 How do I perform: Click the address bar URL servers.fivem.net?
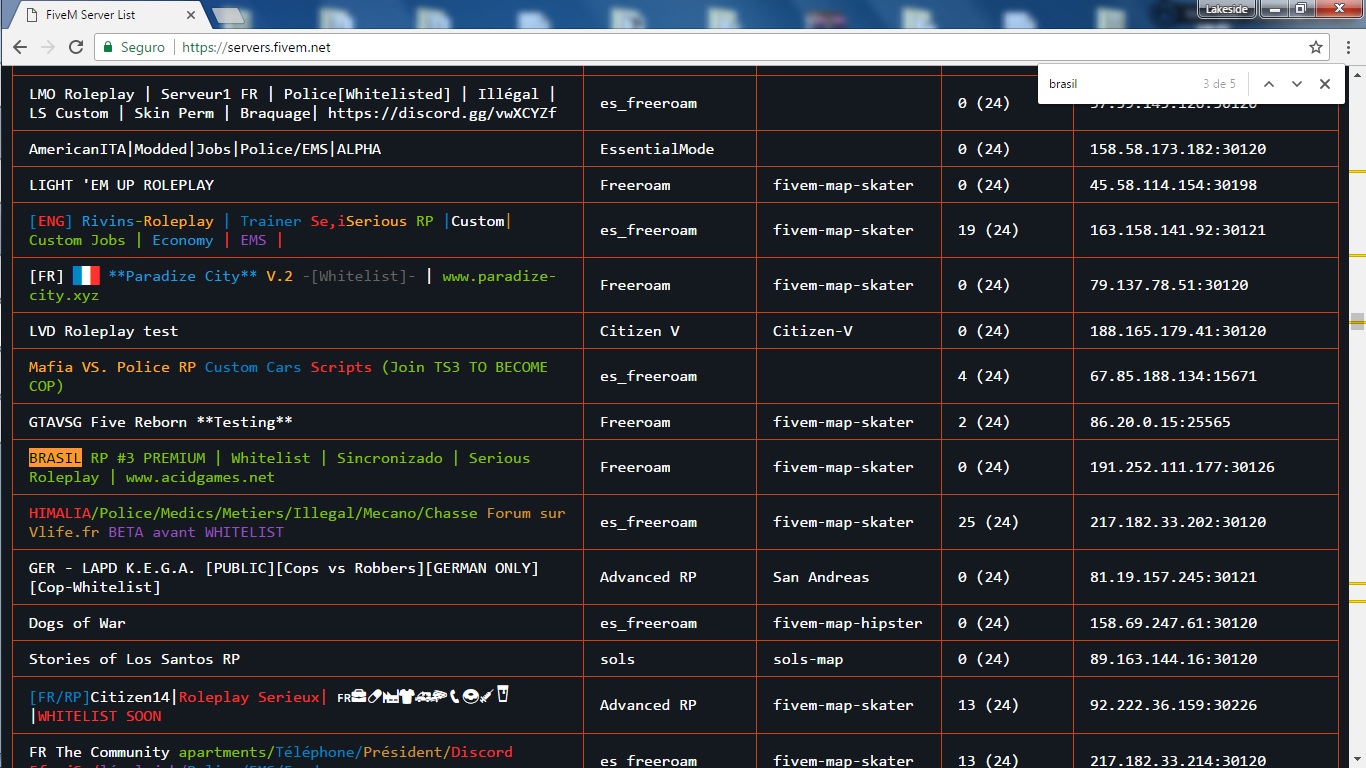[x=257, y=47]
